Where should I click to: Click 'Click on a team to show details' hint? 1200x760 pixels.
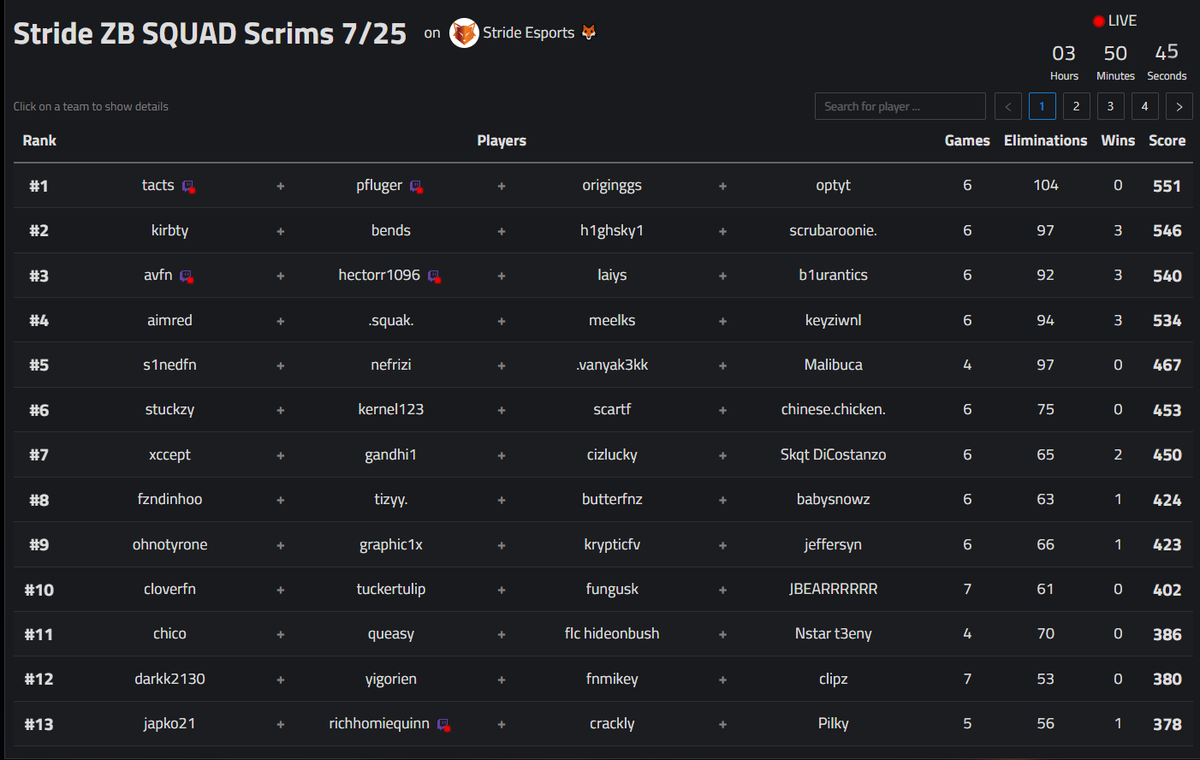pyautogui.click(x=91, y=106)
